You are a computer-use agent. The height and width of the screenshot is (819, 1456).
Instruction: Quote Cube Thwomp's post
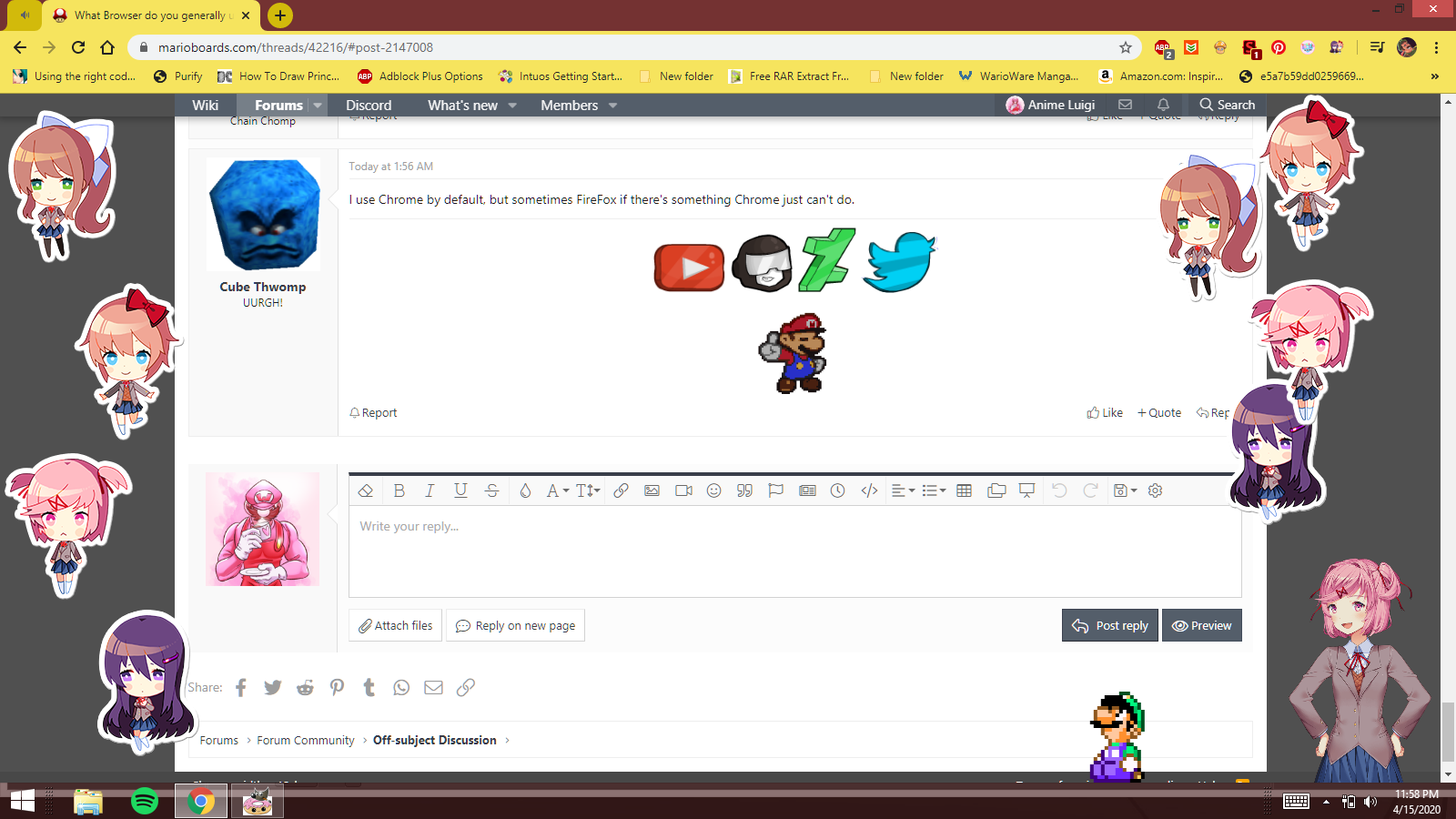pos(1159,413)
